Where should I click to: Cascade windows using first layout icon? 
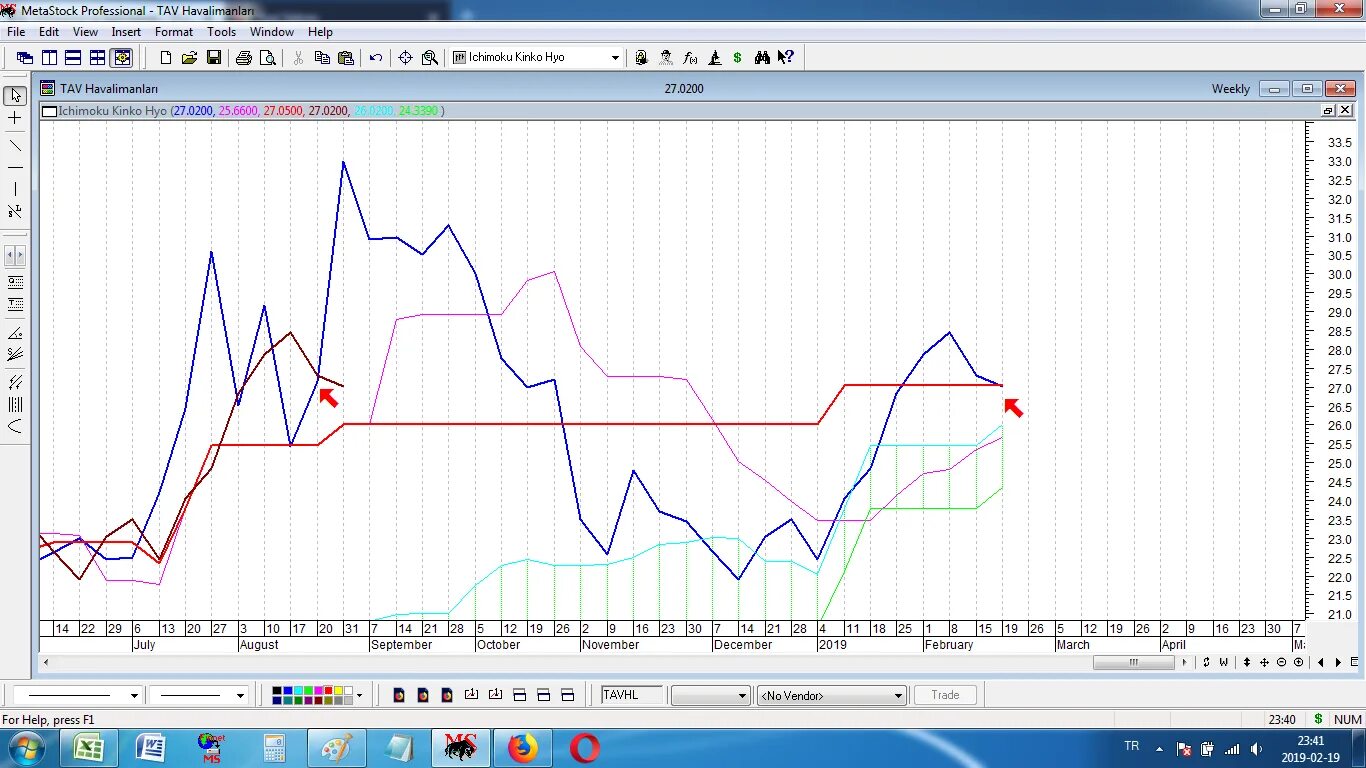pyautogui.click(x=25, y=58)
